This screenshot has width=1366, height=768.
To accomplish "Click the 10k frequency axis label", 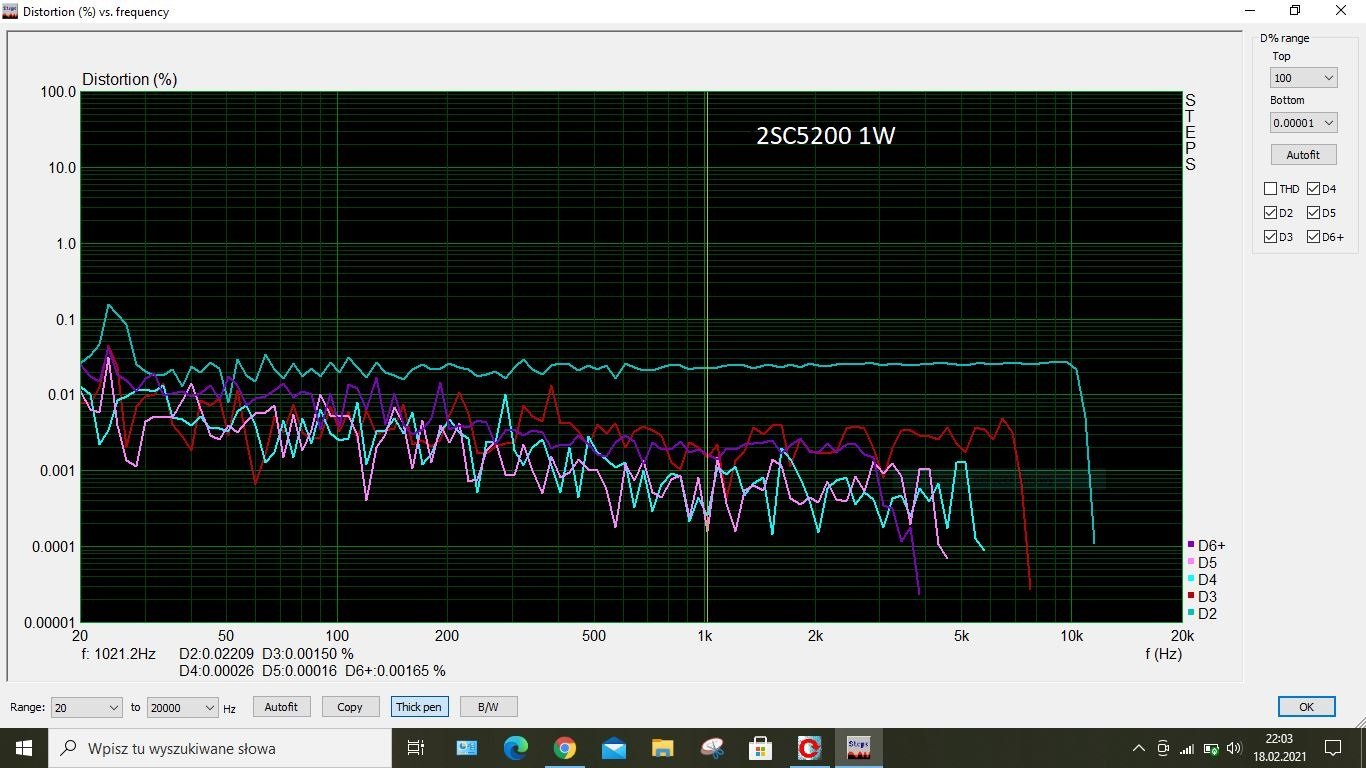I will tap(1072, 636).
